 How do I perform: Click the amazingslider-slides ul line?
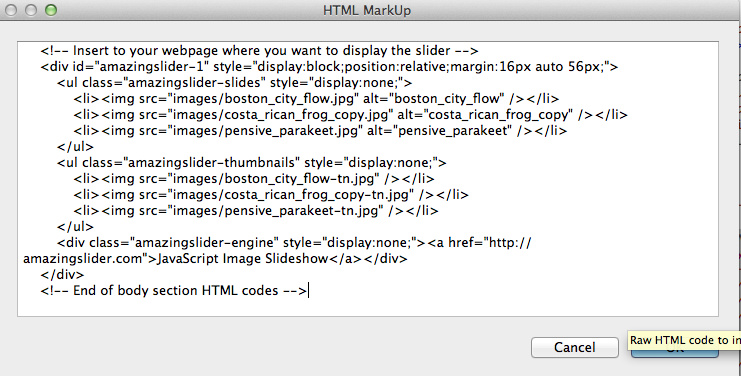click(x=234, y=83)
